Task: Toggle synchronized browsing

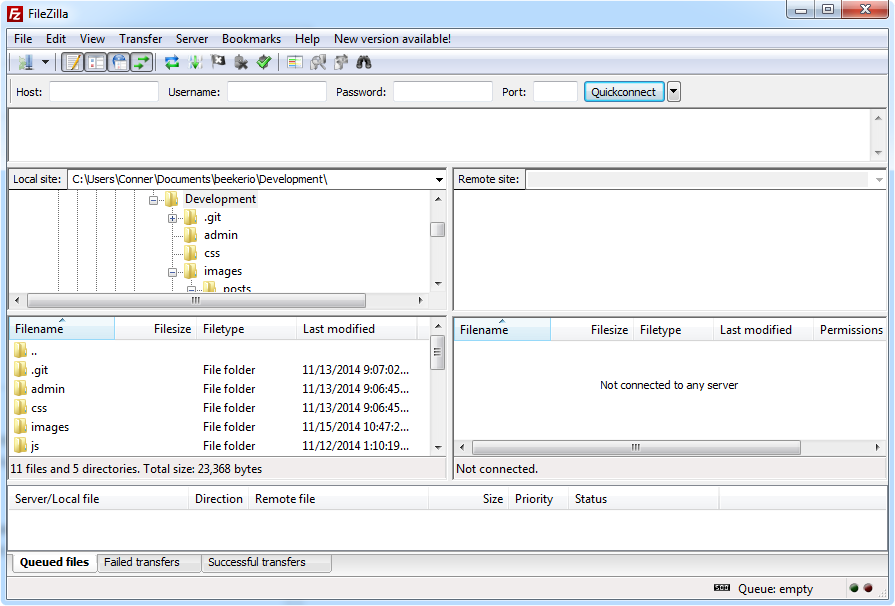Action: (x=340, y=61)
